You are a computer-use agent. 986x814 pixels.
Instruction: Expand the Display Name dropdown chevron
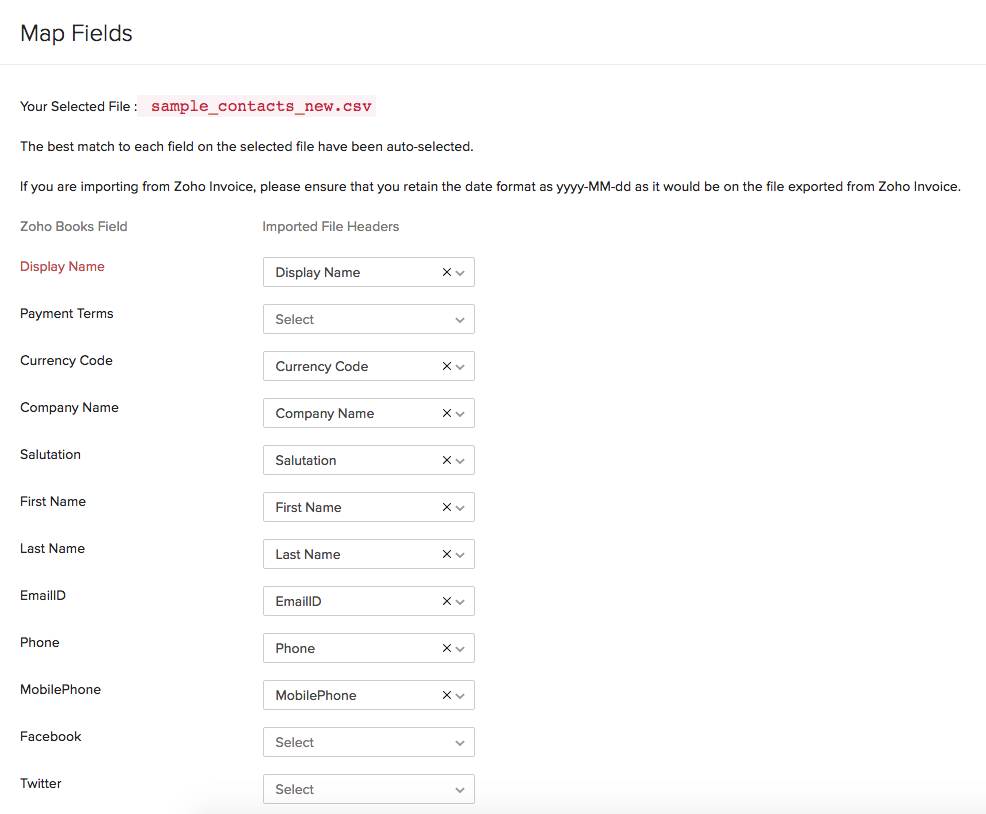coord(460,272)
